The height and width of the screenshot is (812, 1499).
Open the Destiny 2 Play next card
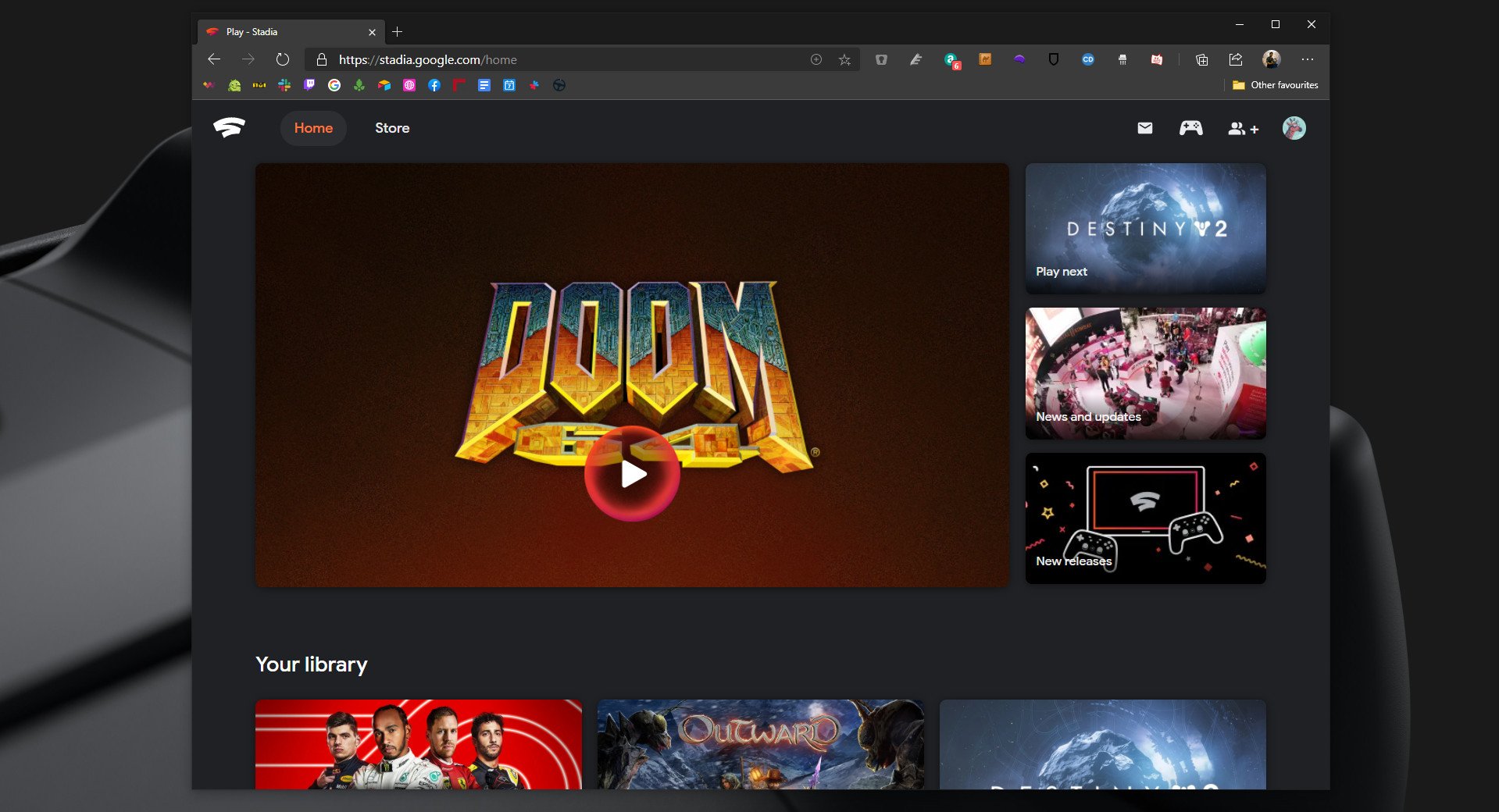click(x=1145, y=228)
